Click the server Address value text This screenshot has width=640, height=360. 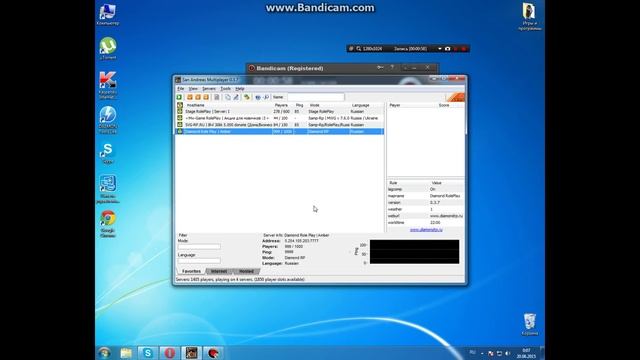[x=301, y=241]
